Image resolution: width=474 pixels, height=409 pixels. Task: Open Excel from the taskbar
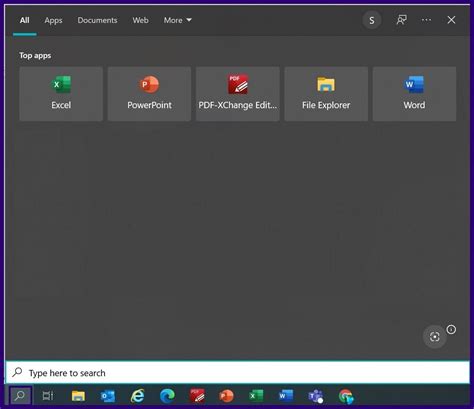click(256, 396)
